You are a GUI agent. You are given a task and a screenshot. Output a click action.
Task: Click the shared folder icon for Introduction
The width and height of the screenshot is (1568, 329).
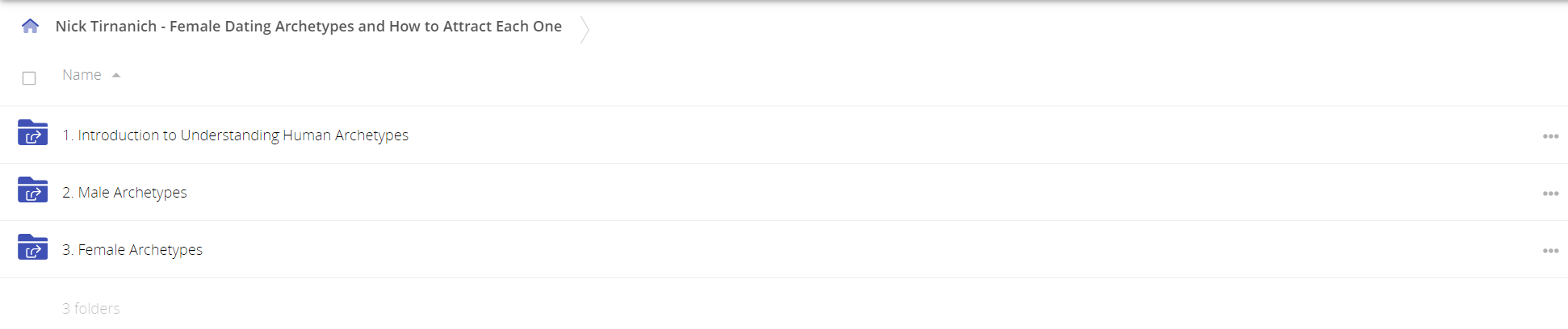pos(32,132)
